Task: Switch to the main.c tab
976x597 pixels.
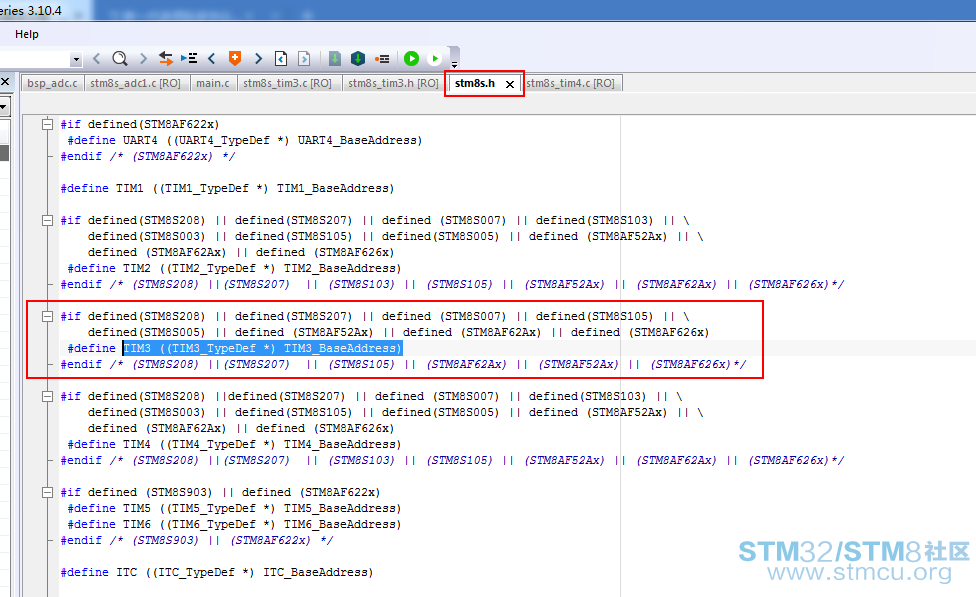Action: point(212,83)
